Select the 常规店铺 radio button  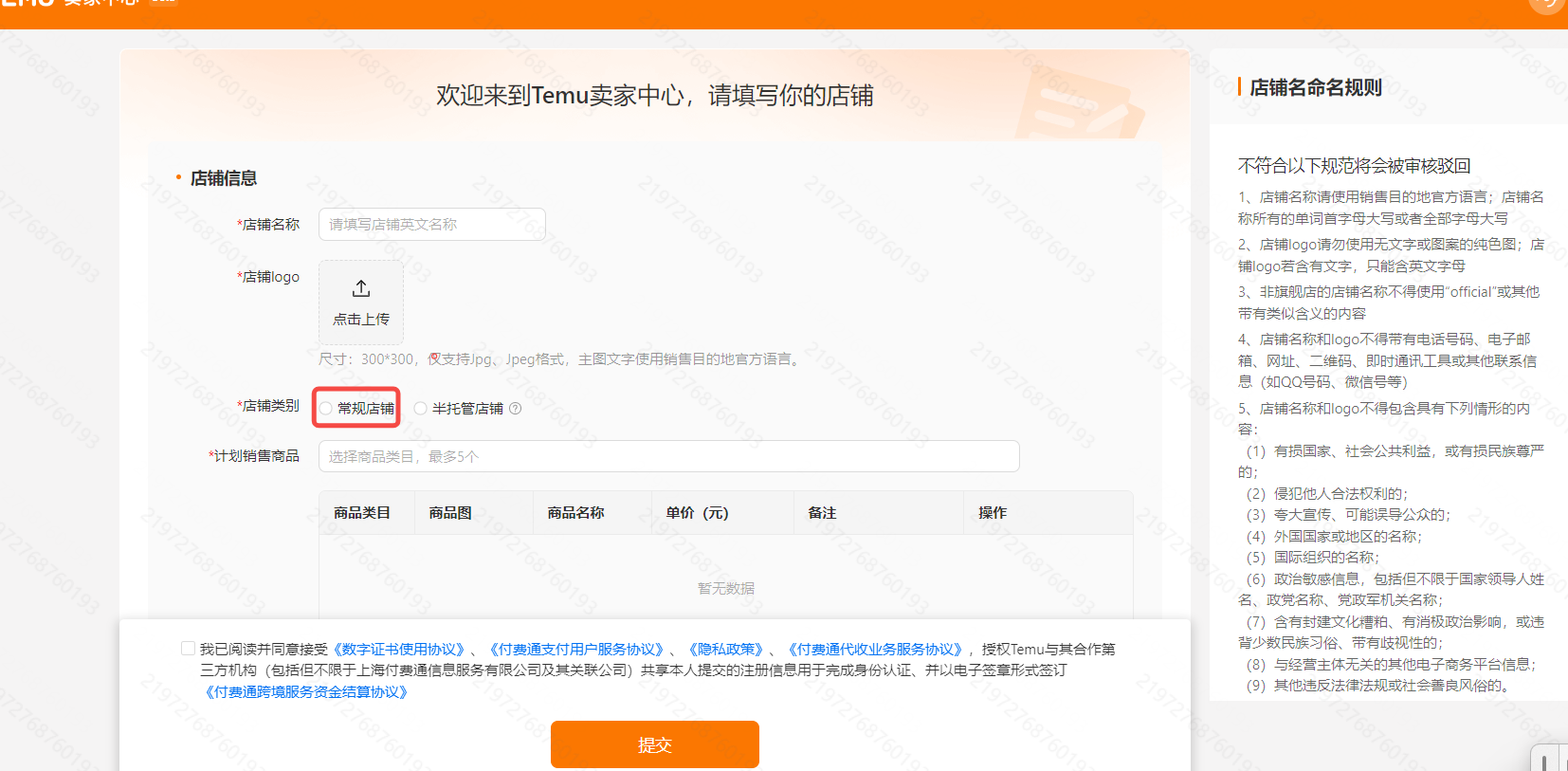tap(326, 409)
